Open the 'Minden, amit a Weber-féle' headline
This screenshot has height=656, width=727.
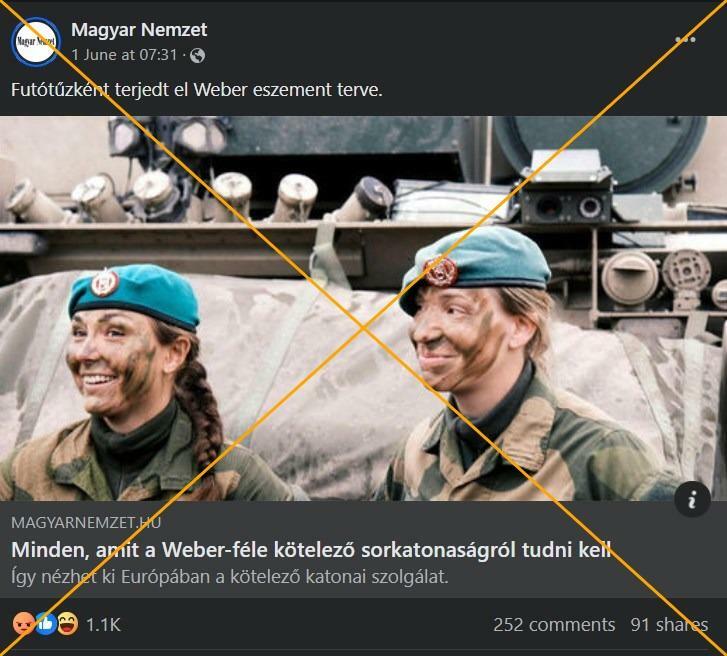[311, 550]
